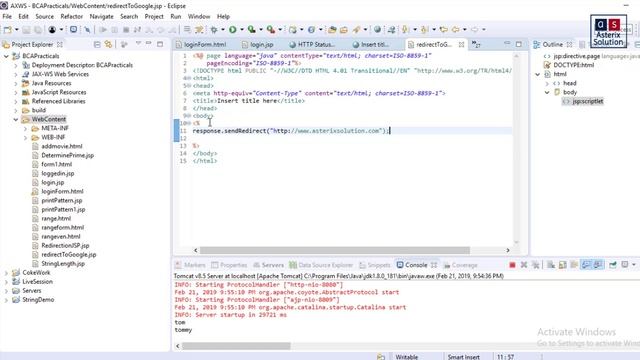The image size is (640, 360).
Task: Switch to loginForm.html editor tab
Action: click(x=201, y=44)
